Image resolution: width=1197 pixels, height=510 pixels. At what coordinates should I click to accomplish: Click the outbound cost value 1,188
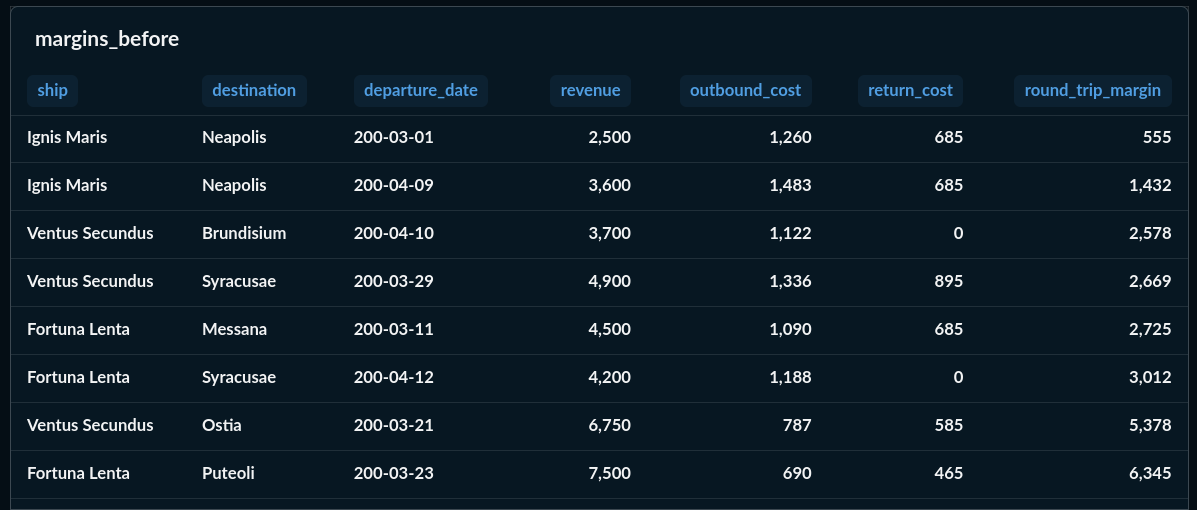click(790, 377)
